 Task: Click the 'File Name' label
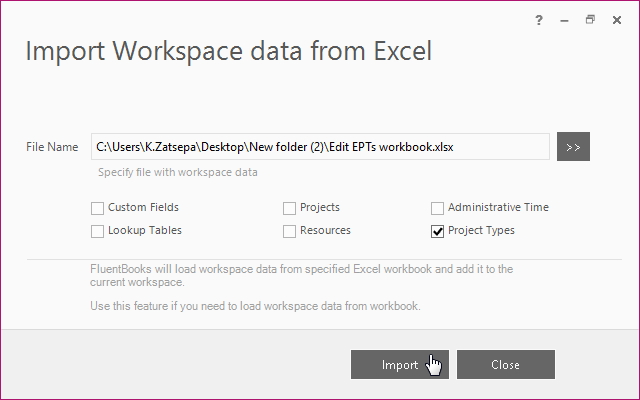pos(52,147)
